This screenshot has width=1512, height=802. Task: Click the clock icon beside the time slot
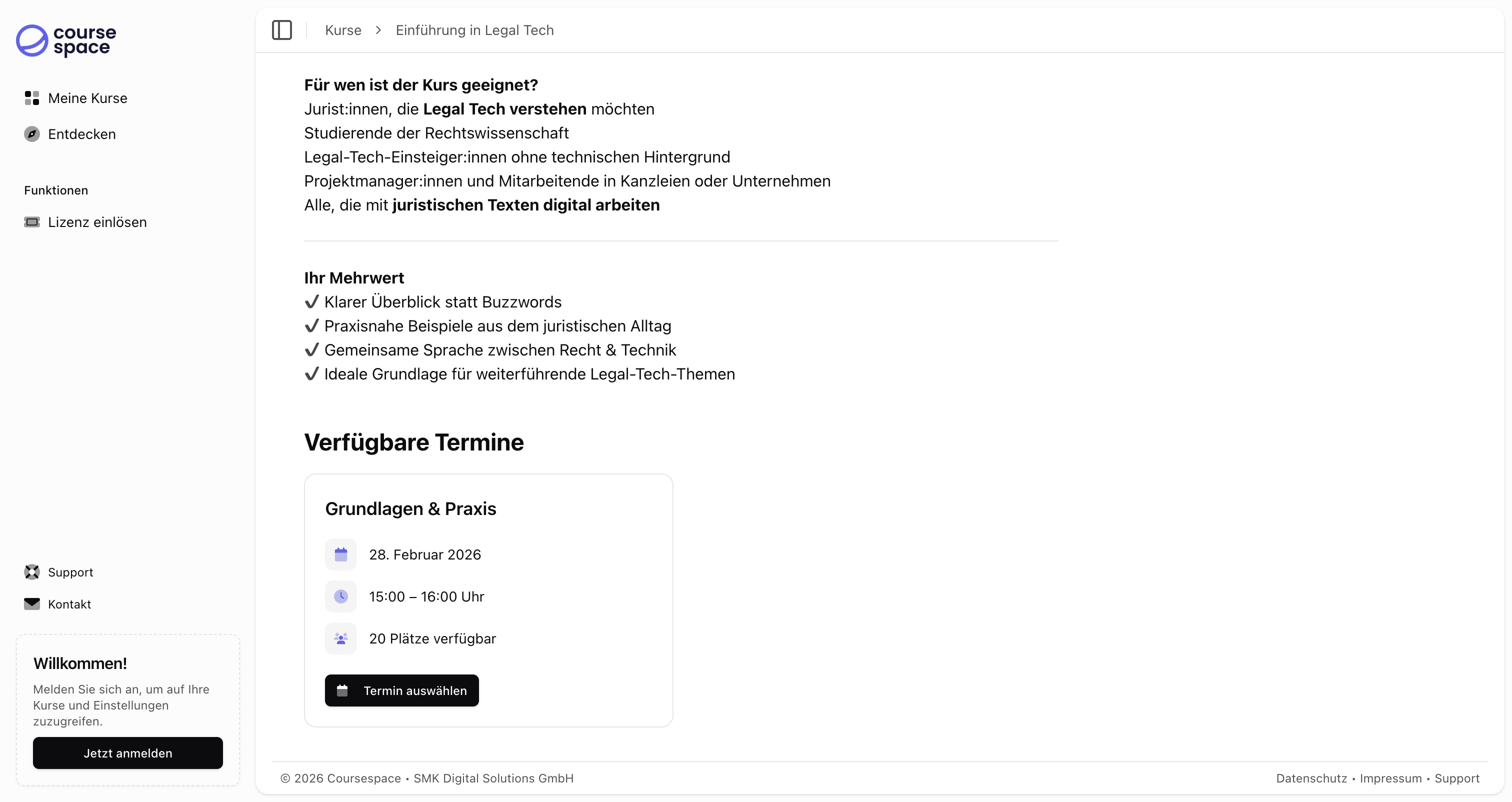tap(341, 596)
